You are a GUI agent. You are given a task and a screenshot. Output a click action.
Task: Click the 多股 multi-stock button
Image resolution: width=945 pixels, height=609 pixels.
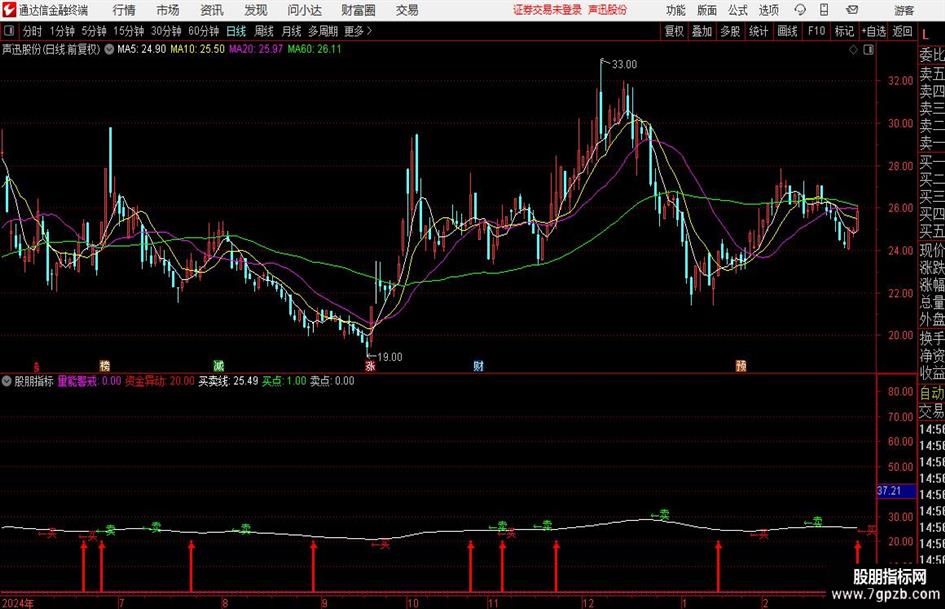730,31
